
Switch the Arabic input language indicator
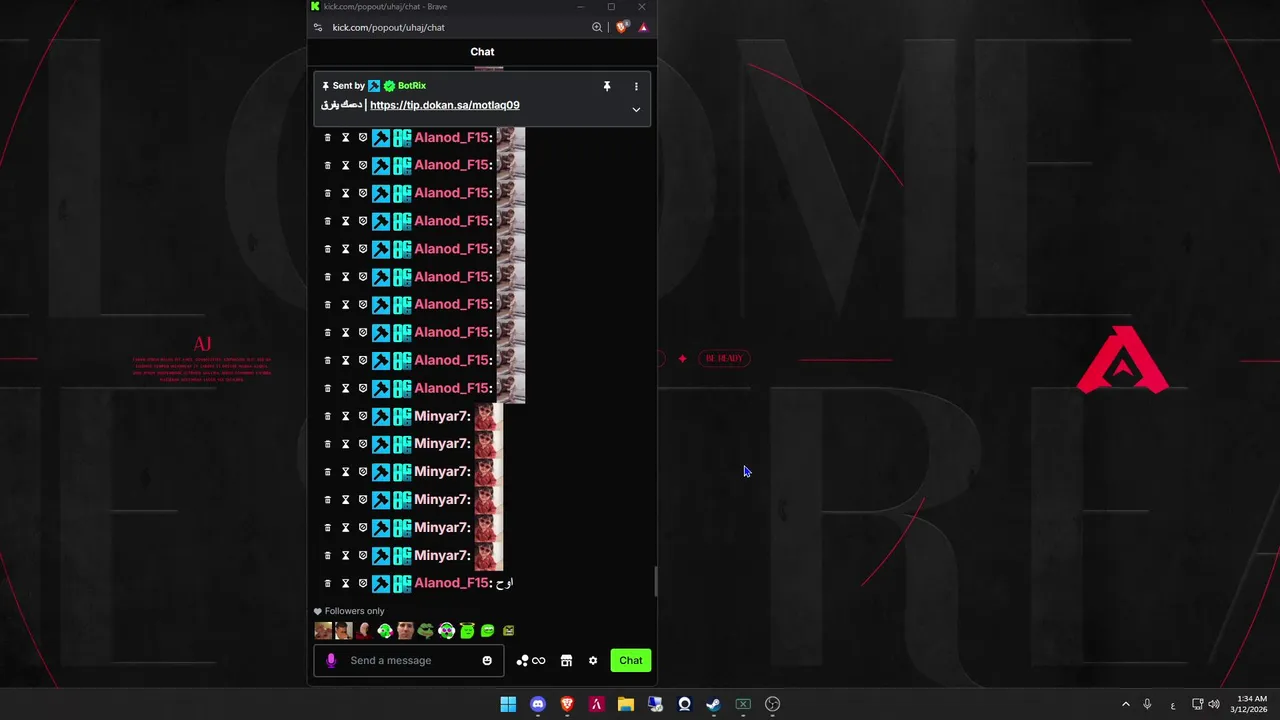[x=1173, y=705]
